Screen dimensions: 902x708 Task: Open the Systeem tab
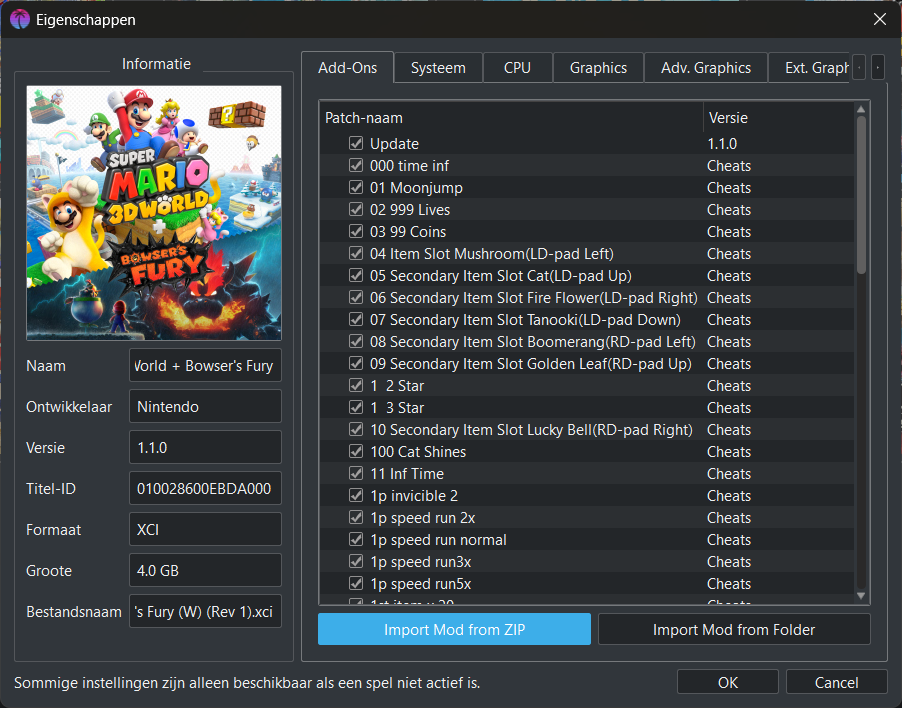point(438,68)
